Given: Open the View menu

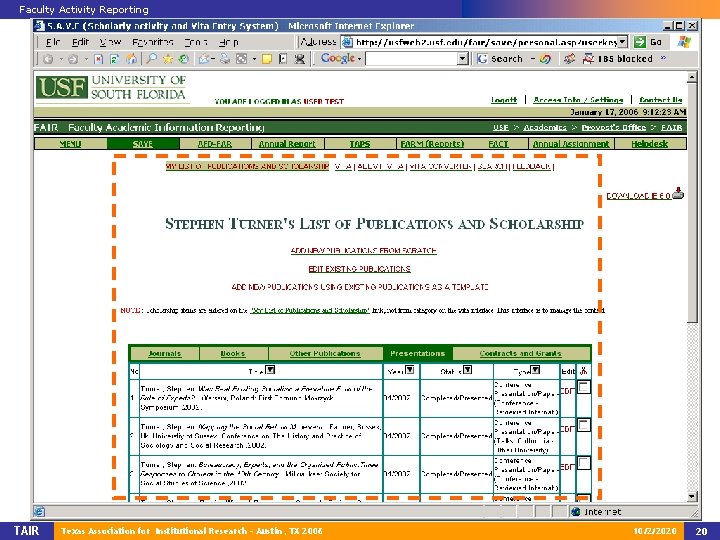Looking at the screenshot, I should pos(110,42).
